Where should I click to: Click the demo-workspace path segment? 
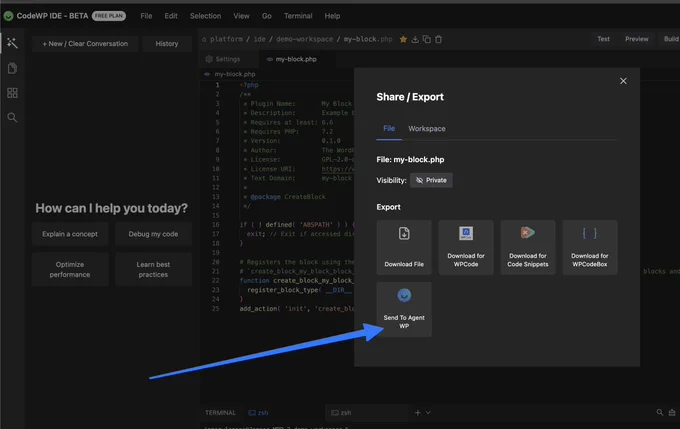click(x=304, y=39)
